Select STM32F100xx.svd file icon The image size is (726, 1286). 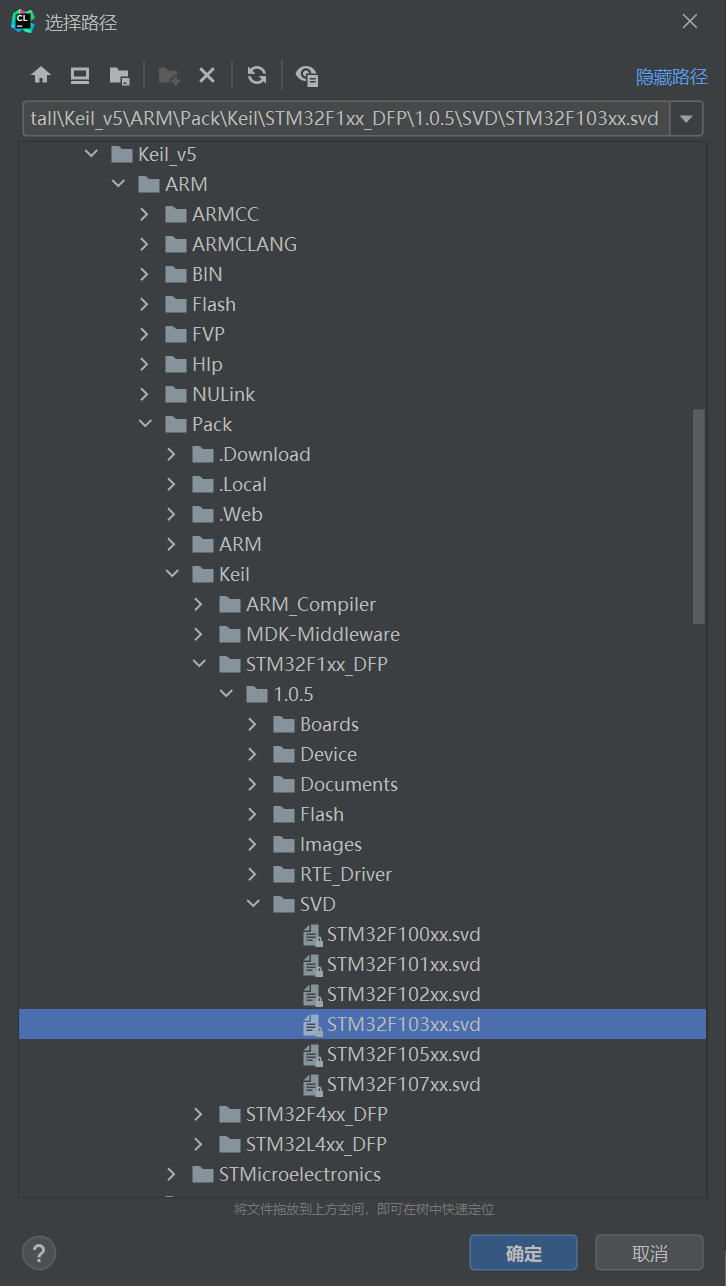(311, 935)
